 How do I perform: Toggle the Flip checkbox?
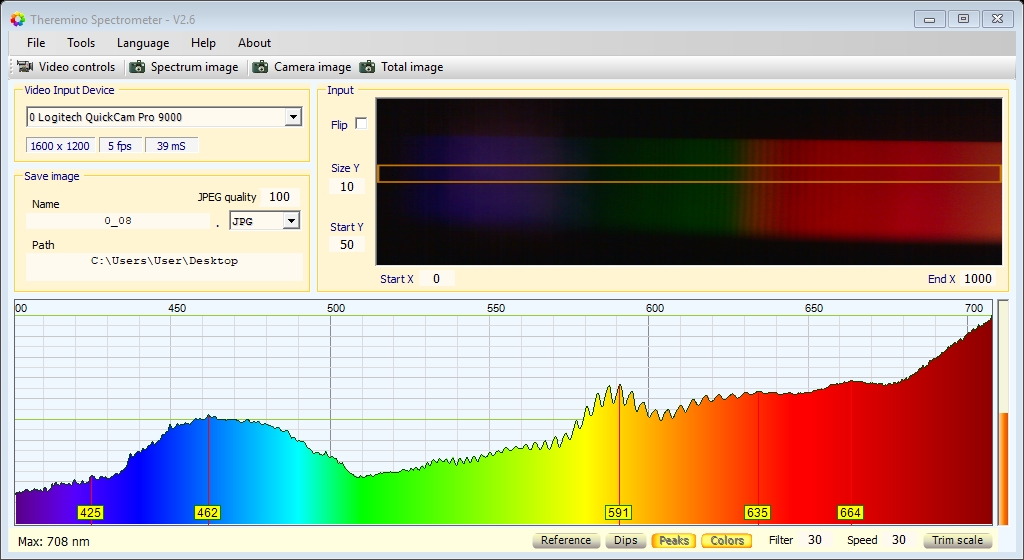click(361, 124)
